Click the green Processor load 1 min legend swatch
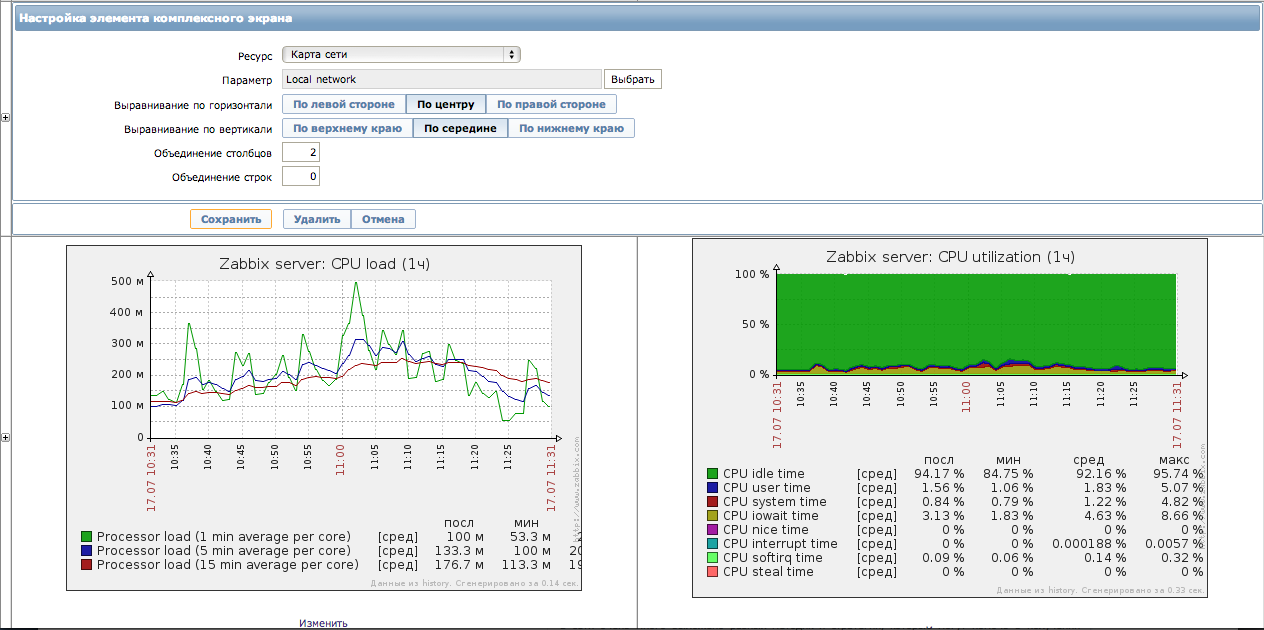Image resolution: width=1264 pixels, height=630 pixels. [86, 537]
